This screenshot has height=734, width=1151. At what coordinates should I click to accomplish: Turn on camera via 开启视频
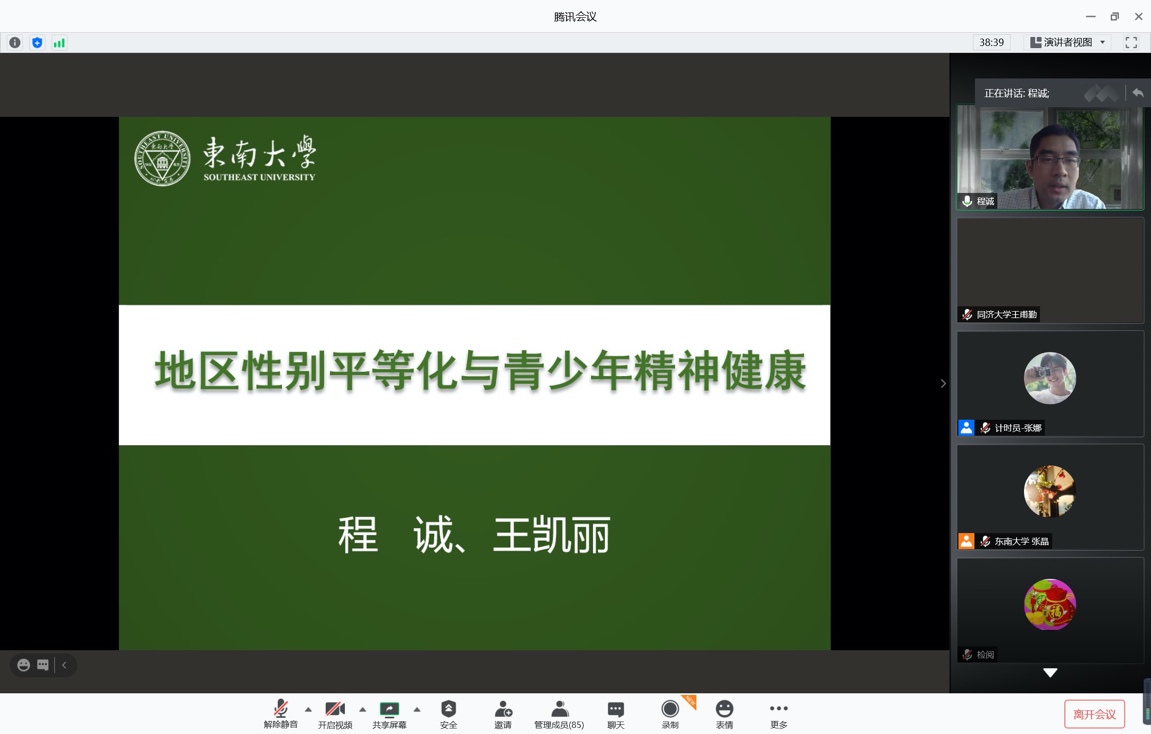(335, 713)
